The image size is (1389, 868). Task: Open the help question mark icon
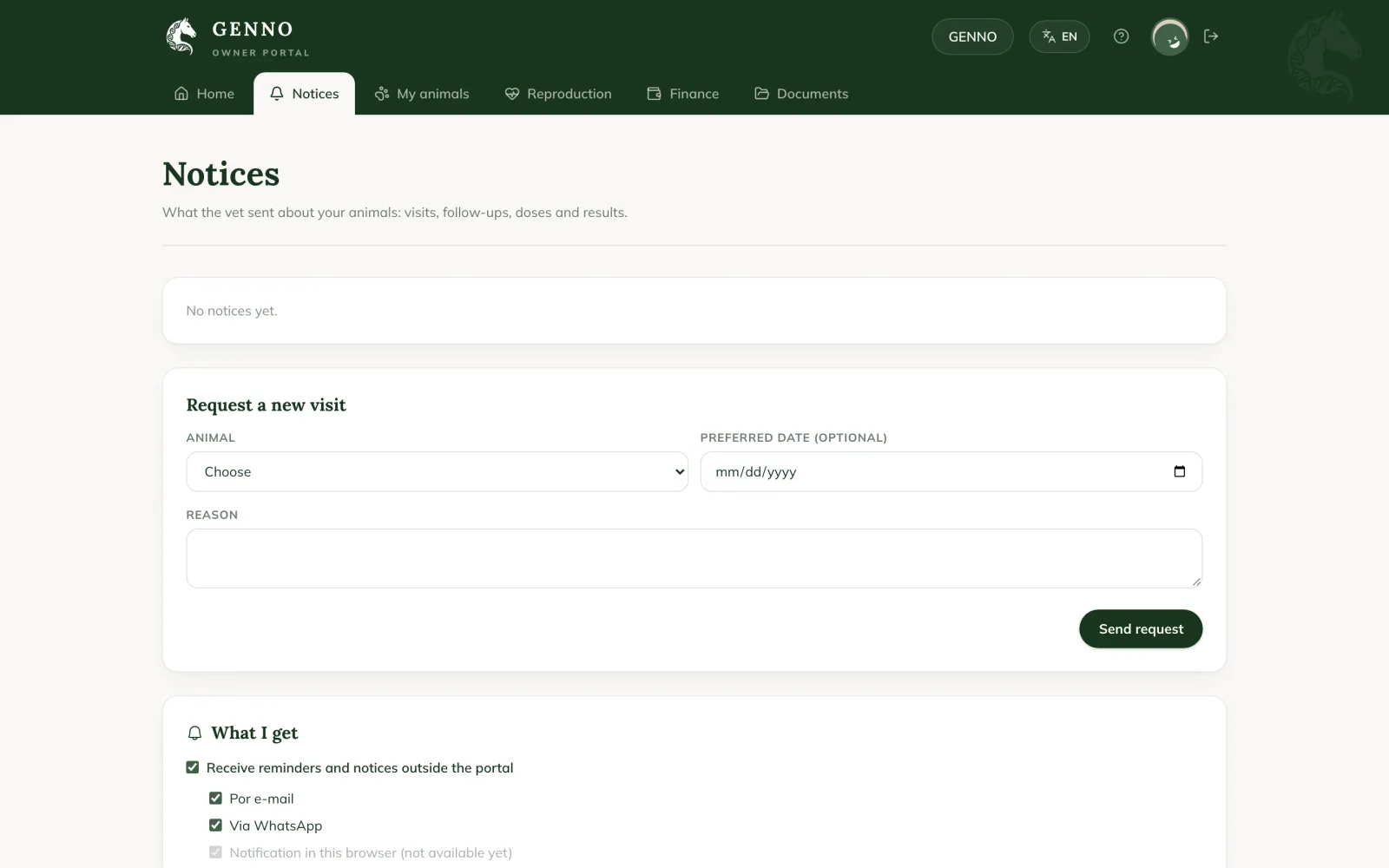pos(1121,36)
